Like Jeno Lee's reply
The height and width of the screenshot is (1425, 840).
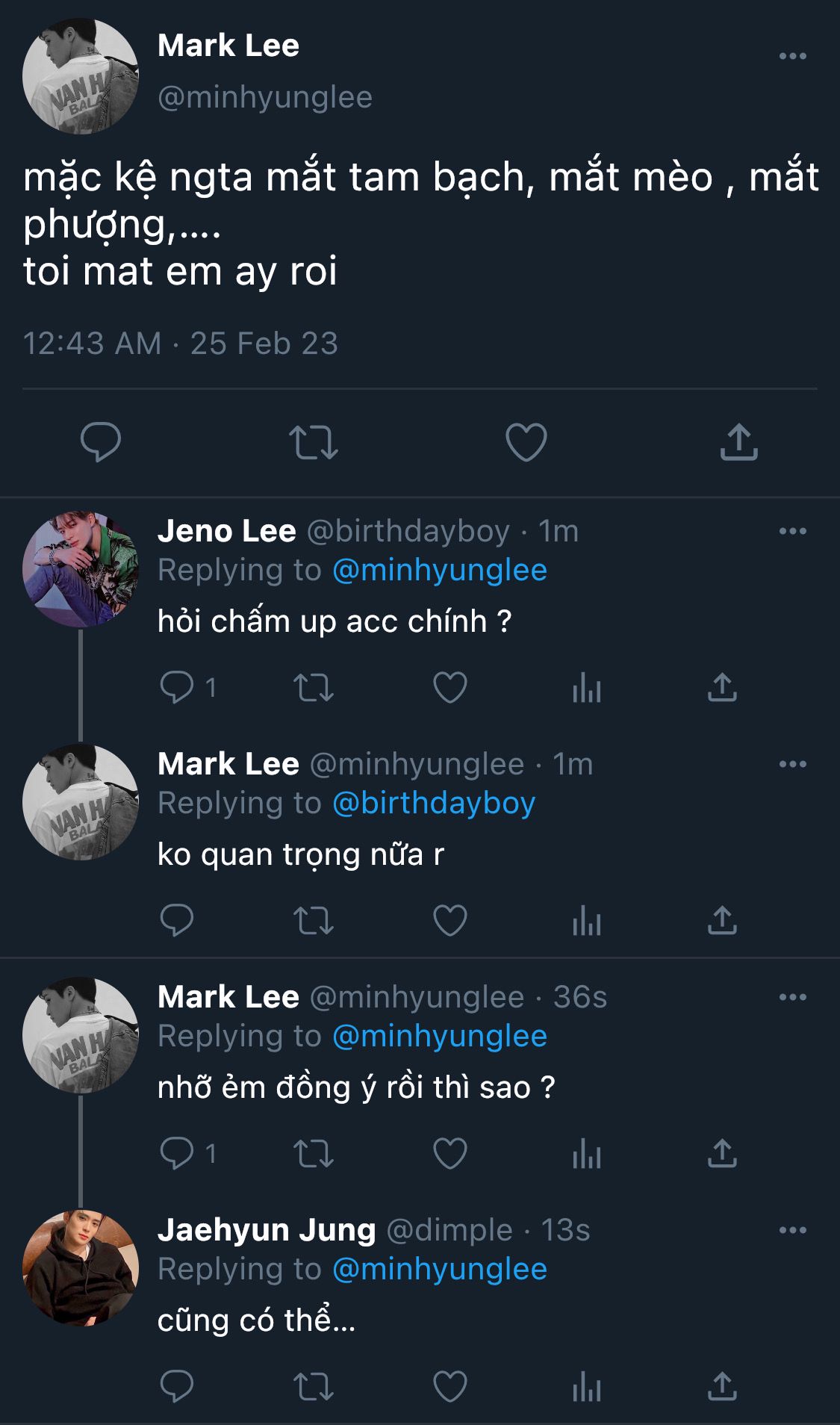coord(450,688)
